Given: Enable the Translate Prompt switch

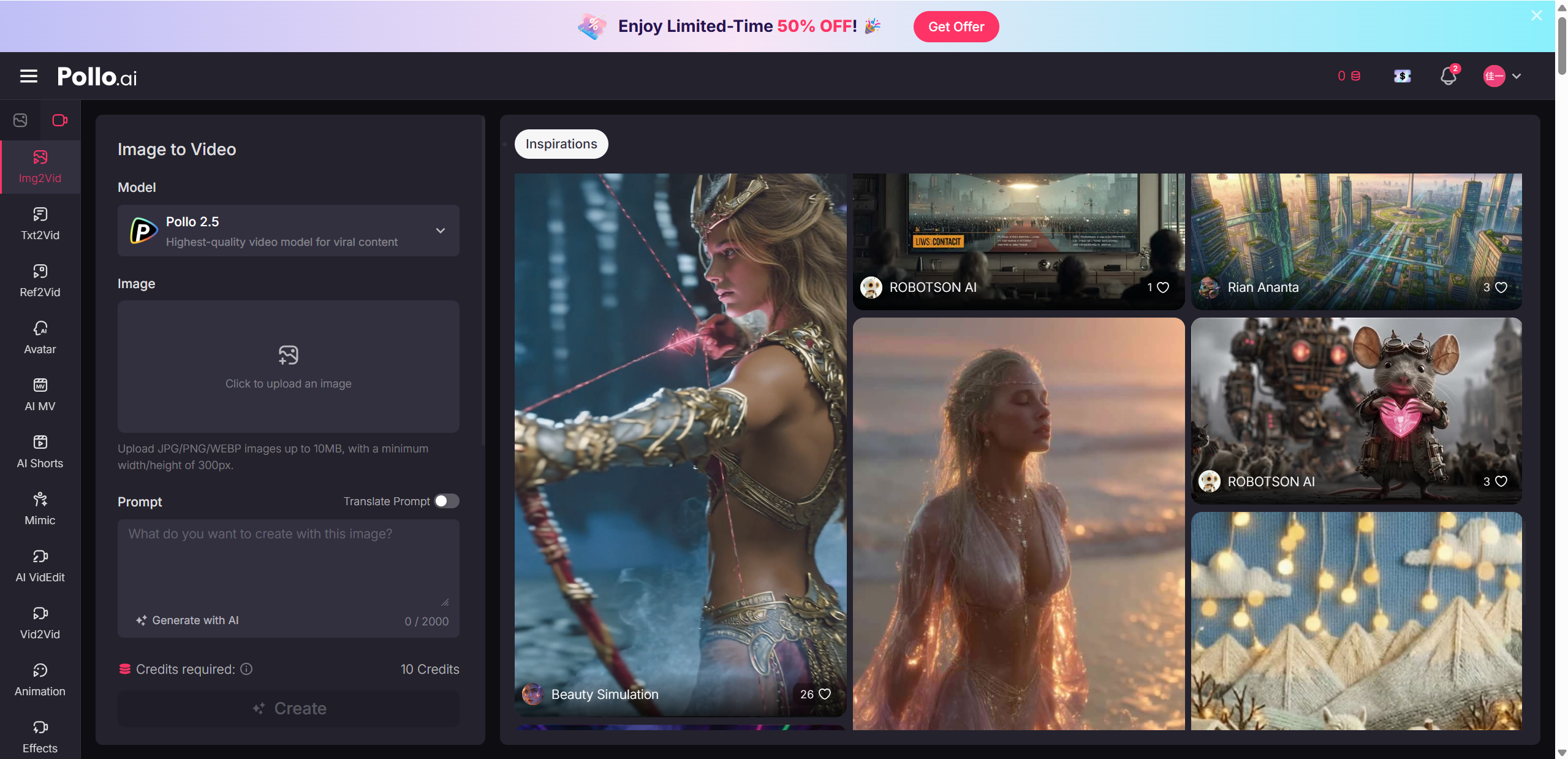Looking at the screenshot, I should click(447, 501).
